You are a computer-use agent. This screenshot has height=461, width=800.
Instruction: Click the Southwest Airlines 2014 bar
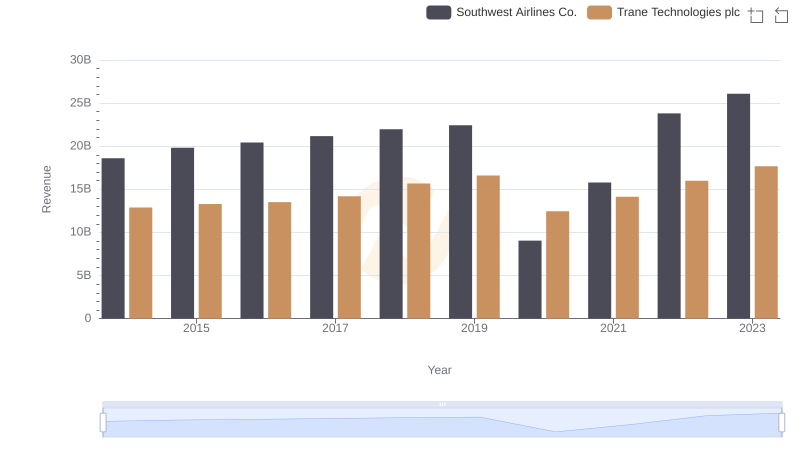tap(113, 238)
